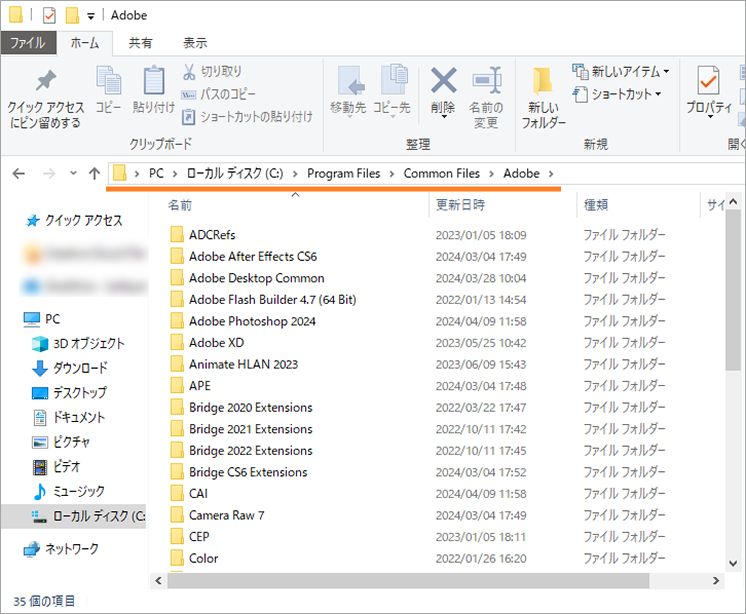Click Program Files in the address bar

(344, 174)
